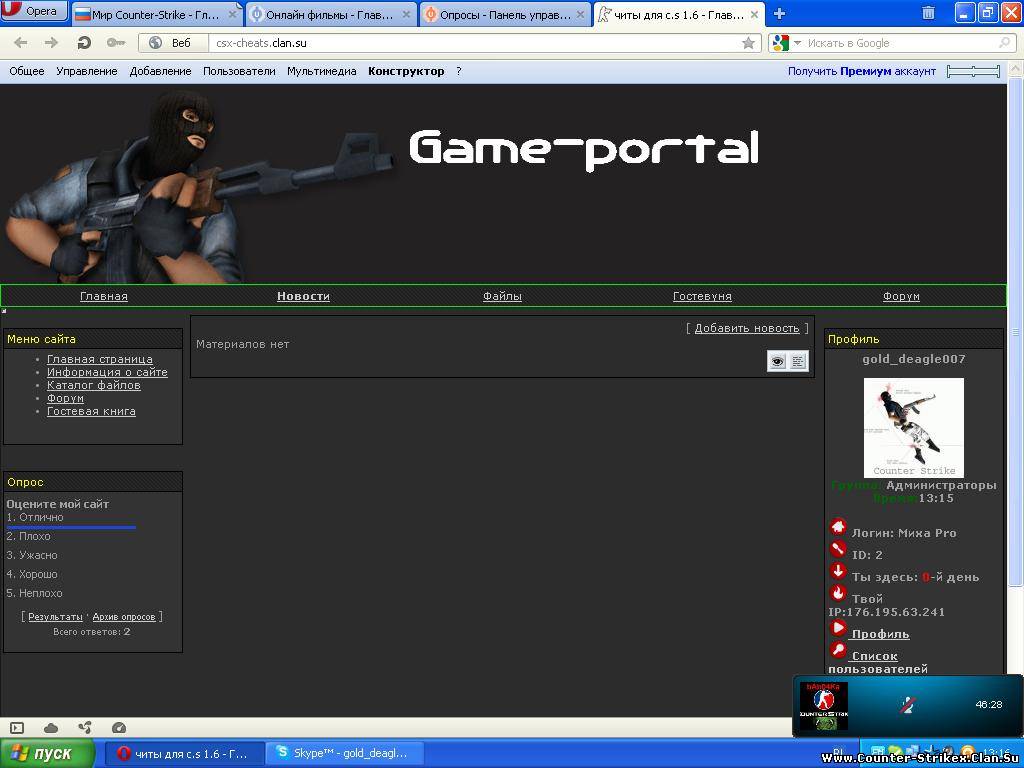Open Файлы in the green navigation bar
The image size is (1024, 768).
tap(502, 296)
